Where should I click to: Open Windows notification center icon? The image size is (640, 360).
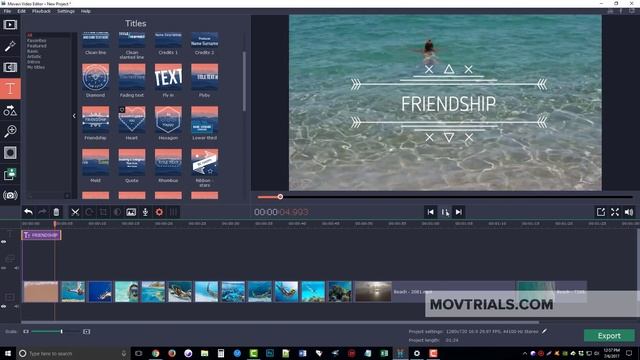tap(629, 353)
